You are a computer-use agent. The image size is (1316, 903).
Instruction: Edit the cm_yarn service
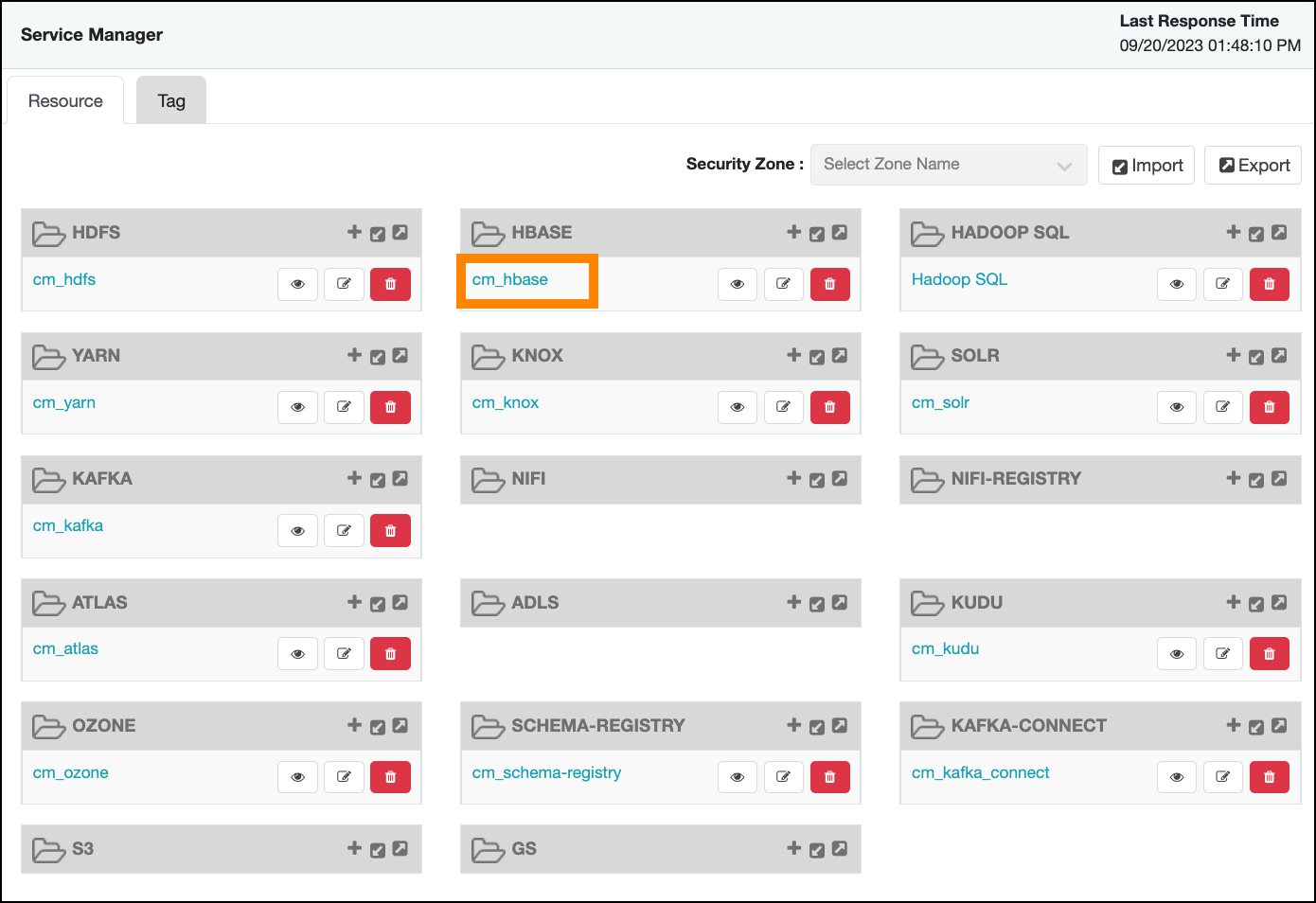344,407
